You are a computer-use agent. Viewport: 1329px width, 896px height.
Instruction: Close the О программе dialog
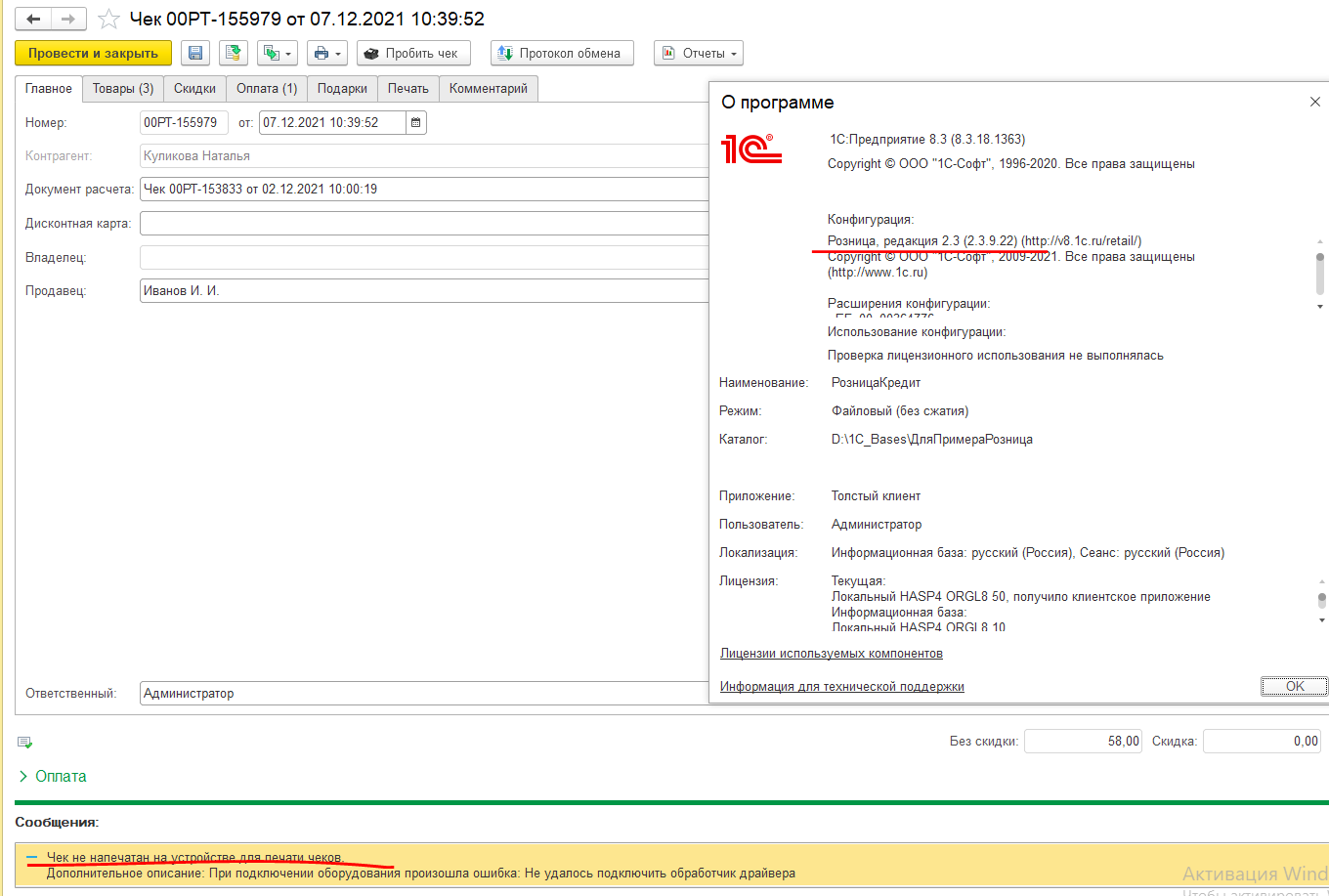tap(1314, 102)
